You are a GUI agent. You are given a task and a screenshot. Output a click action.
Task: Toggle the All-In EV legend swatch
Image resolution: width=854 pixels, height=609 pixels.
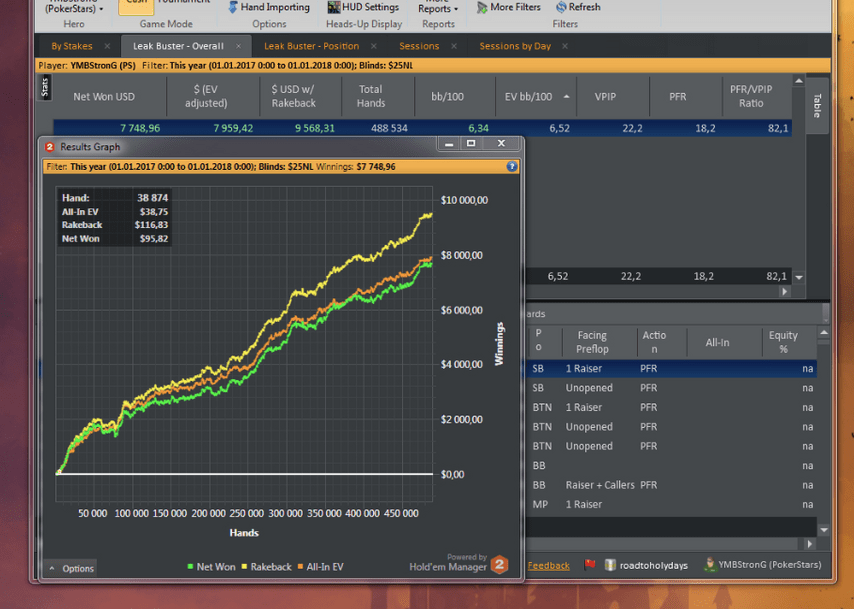[300, 567]
